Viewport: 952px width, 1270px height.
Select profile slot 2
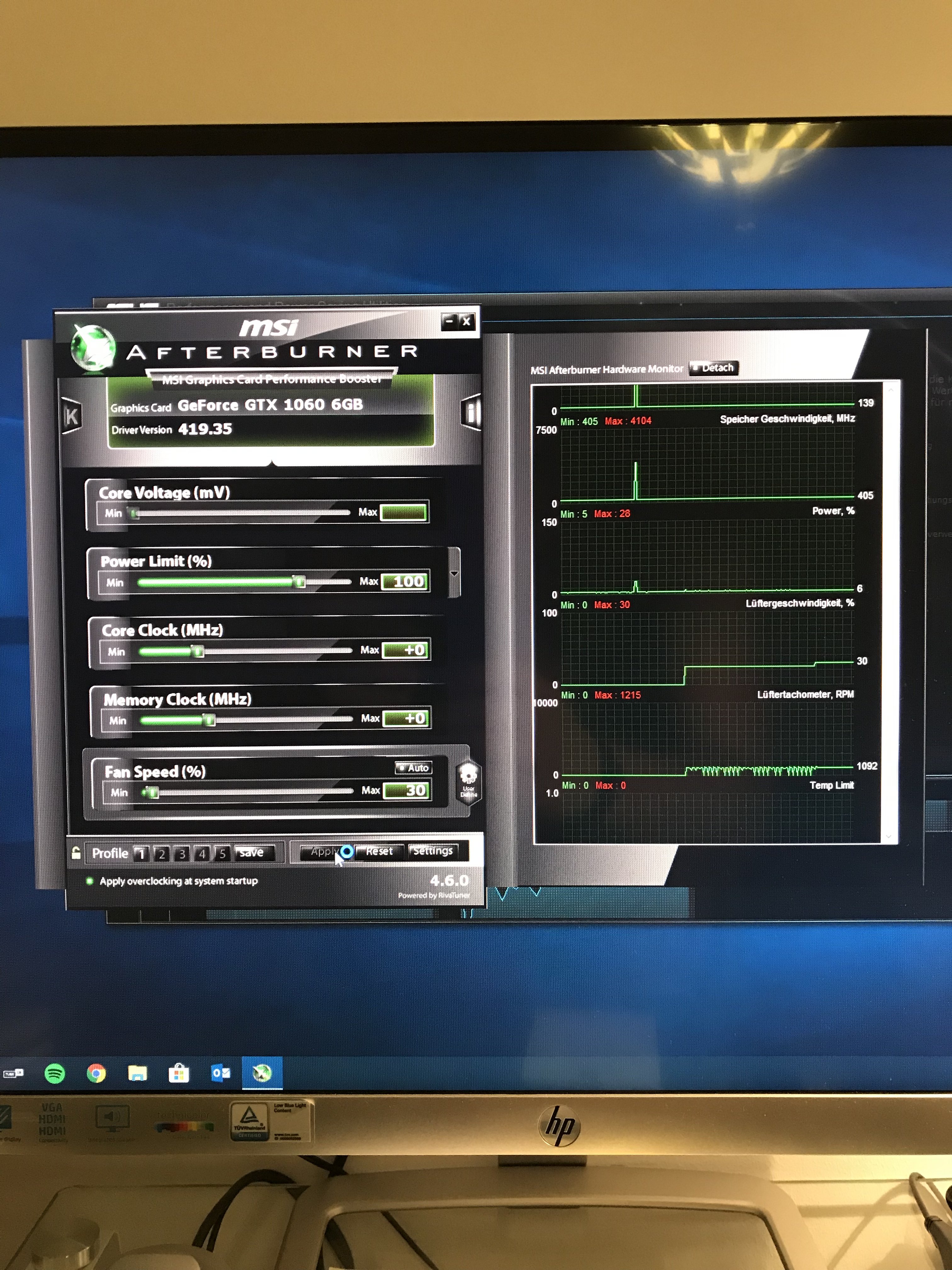pos(162,854)
